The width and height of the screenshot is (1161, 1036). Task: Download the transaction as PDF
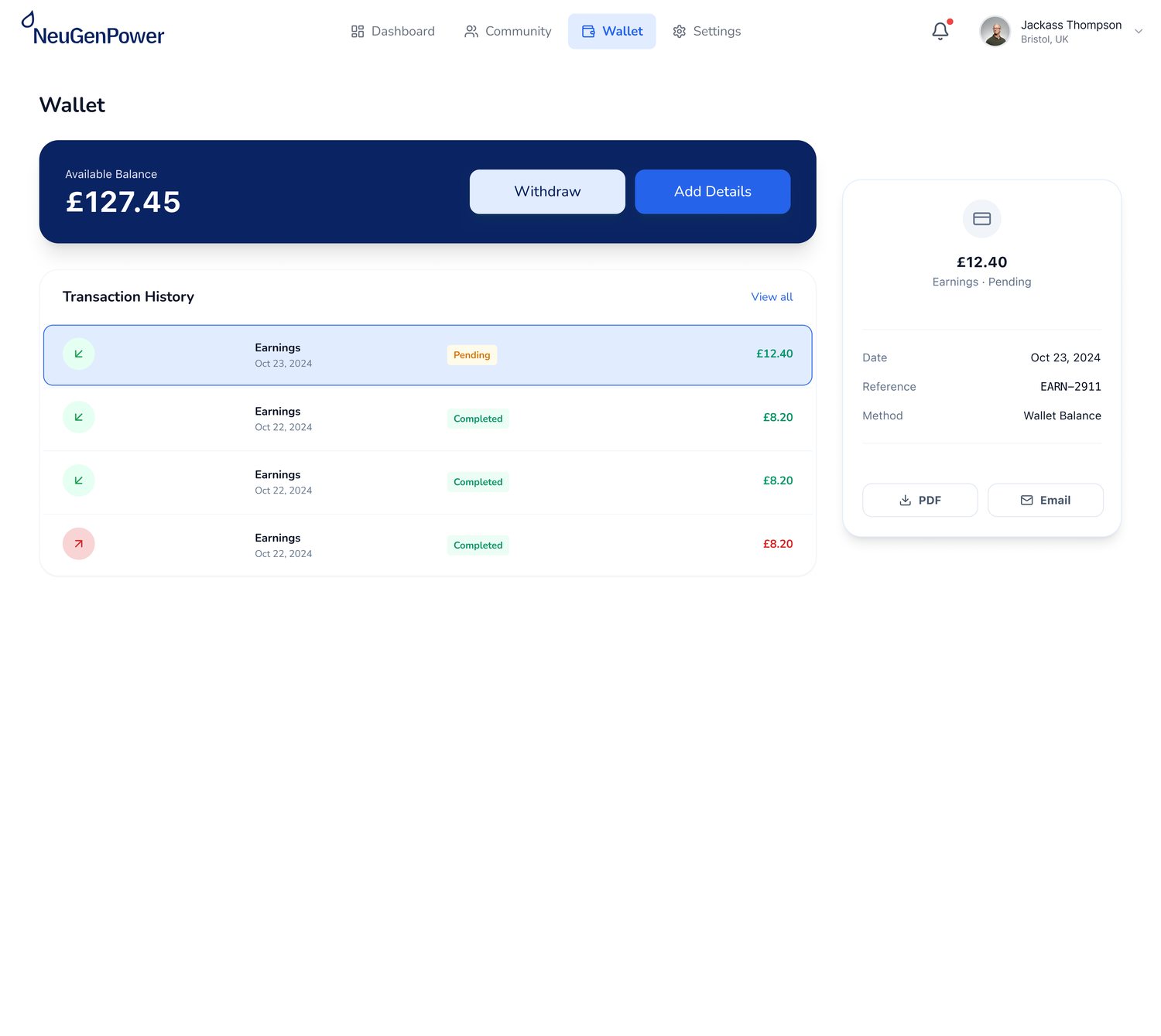[x=920, y=501]
